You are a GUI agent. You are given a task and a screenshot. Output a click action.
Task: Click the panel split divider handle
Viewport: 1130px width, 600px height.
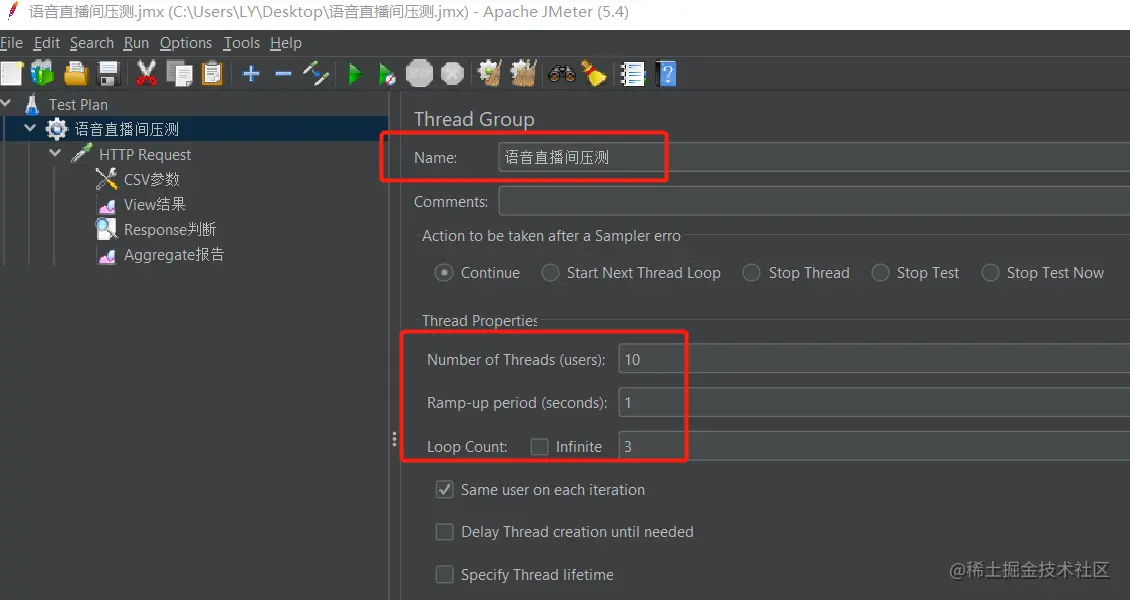tap(394, 439)
